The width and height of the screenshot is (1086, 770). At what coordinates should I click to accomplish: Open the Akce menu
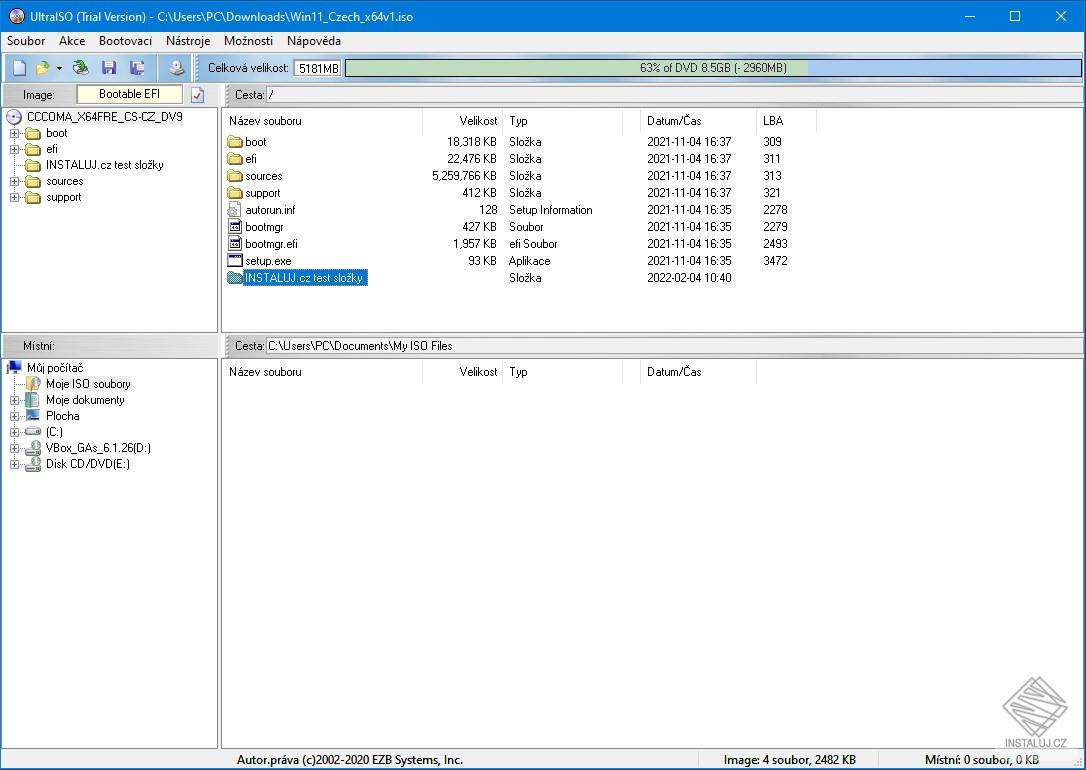[72, 41]
